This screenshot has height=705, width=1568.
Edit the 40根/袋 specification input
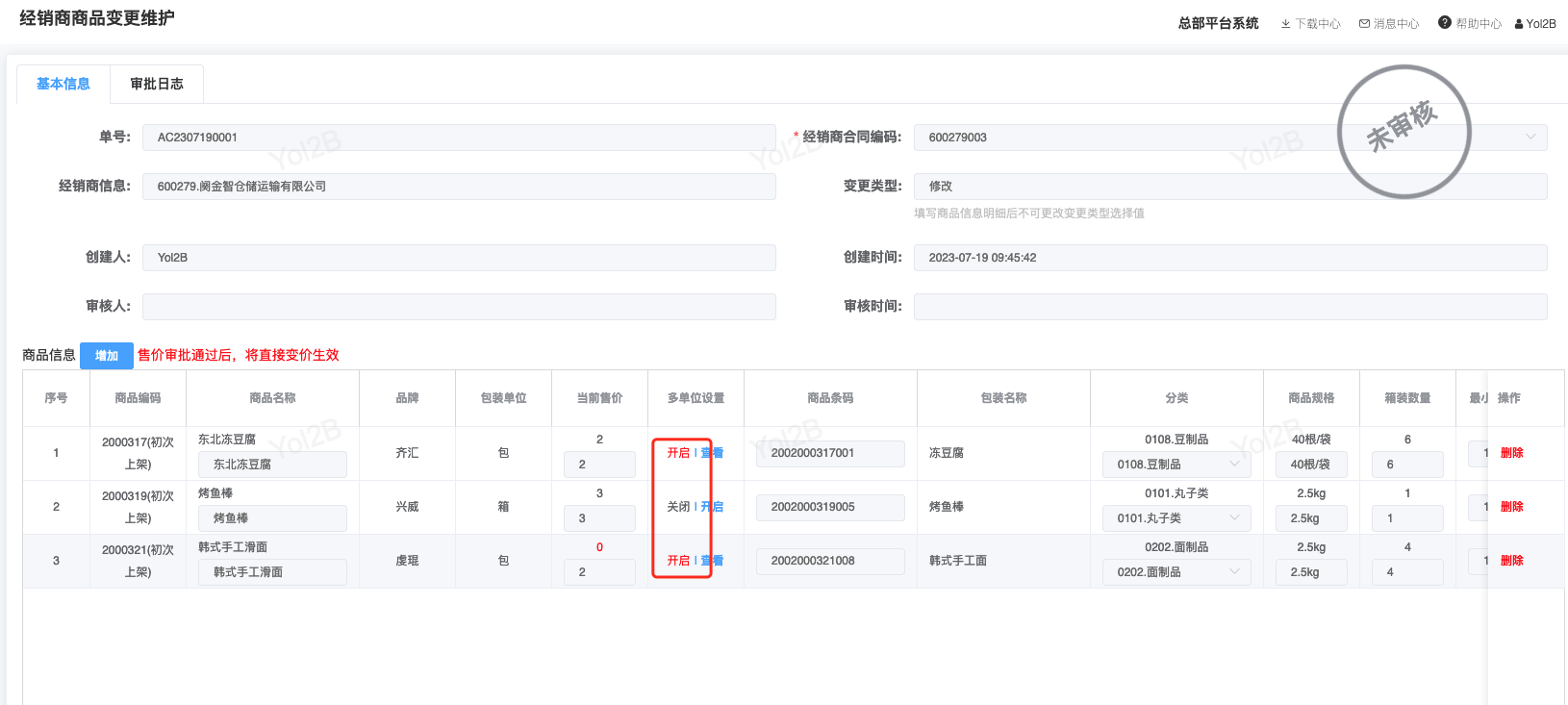pyautogui.click(x=1311, y=465)
